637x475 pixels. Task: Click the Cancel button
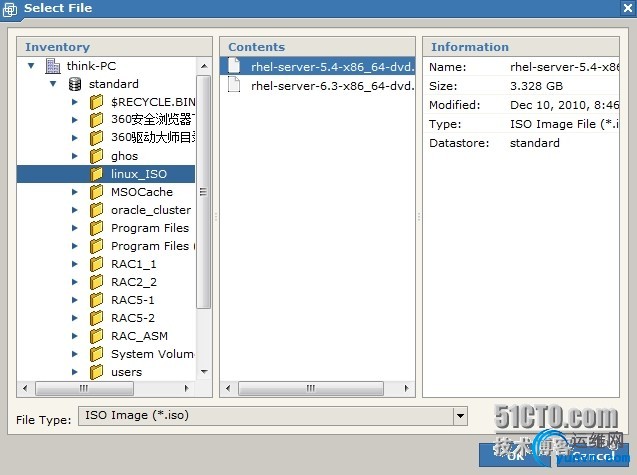[x=592, y=456]
